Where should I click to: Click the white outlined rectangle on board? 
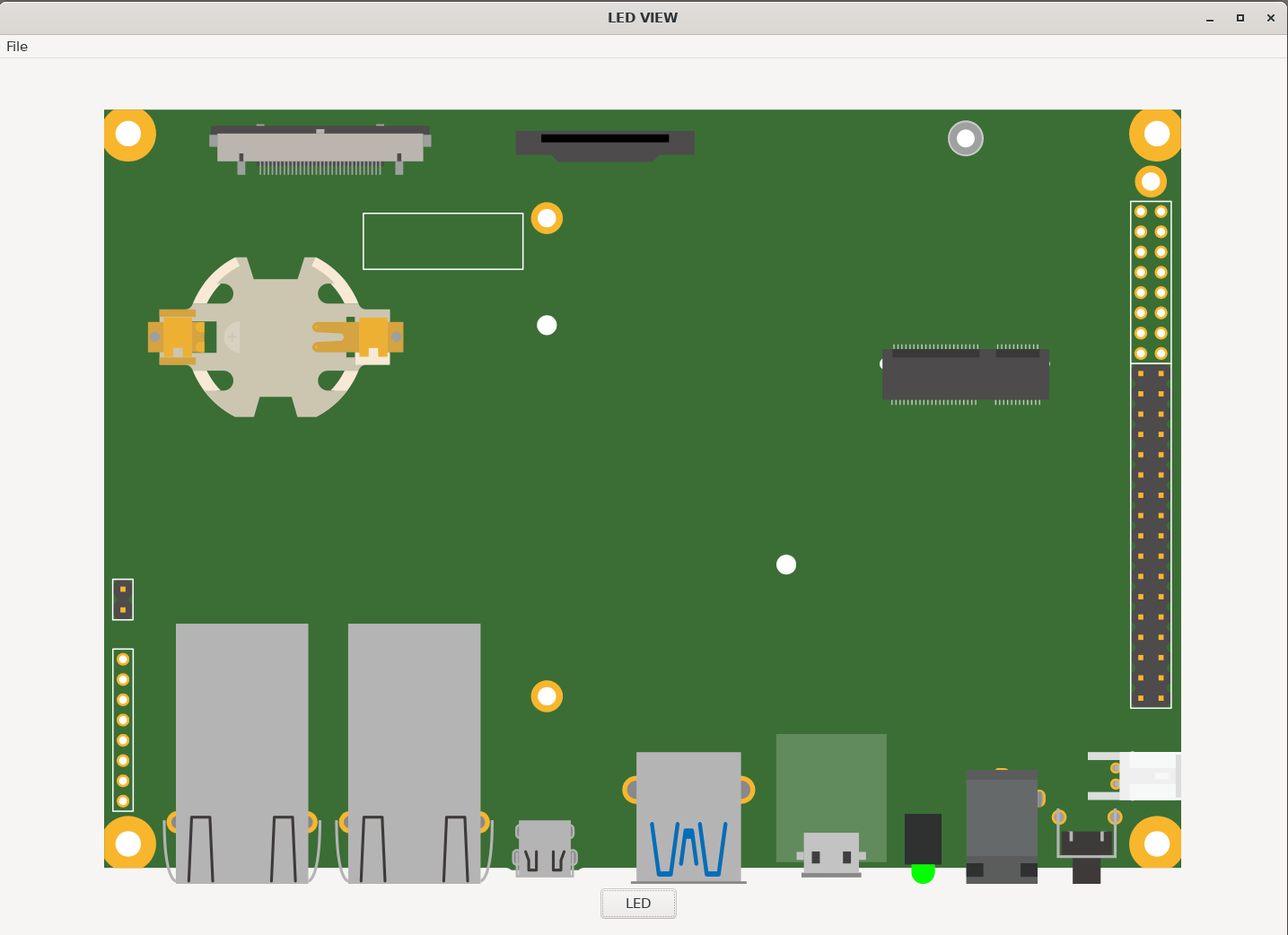pyautogui.click(x=442, y=241)
